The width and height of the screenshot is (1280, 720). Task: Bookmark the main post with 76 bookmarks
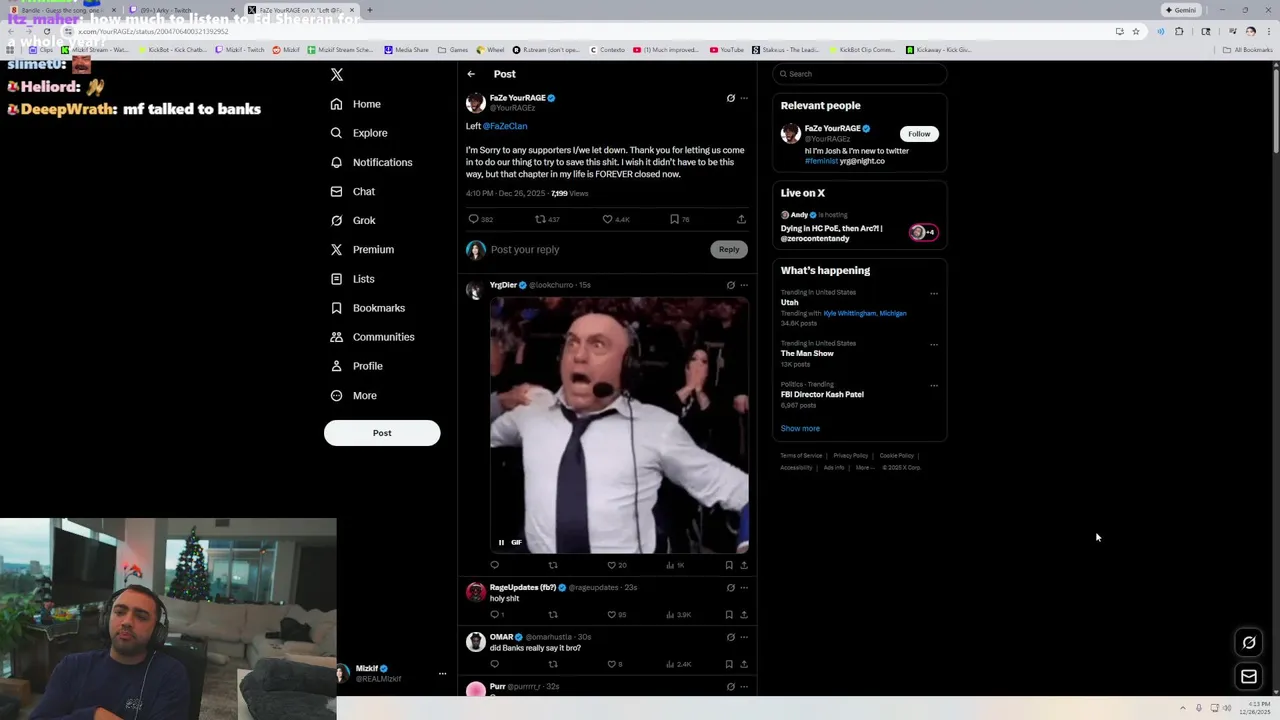tap(679, 219)
